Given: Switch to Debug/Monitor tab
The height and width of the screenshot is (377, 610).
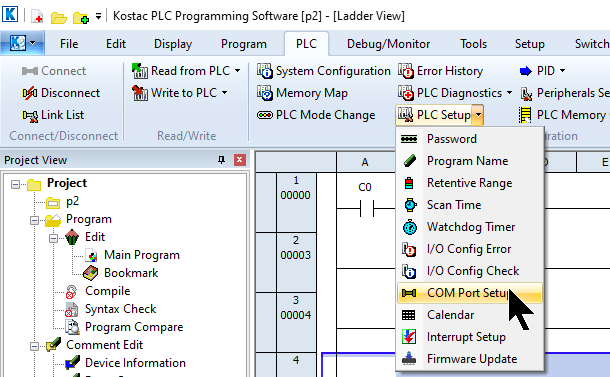Looking at the screenshot, I should click(388, 44).
